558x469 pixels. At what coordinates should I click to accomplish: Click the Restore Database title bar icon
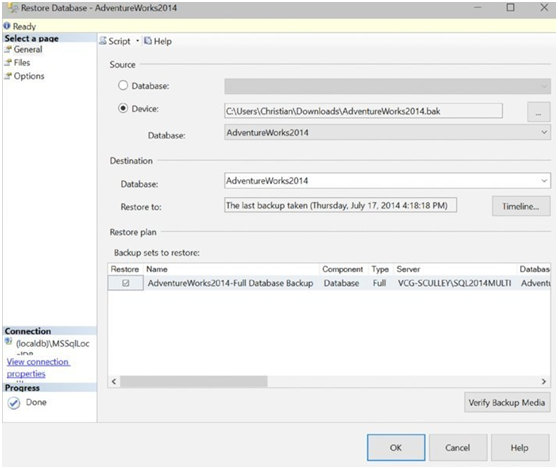[13, 7]
